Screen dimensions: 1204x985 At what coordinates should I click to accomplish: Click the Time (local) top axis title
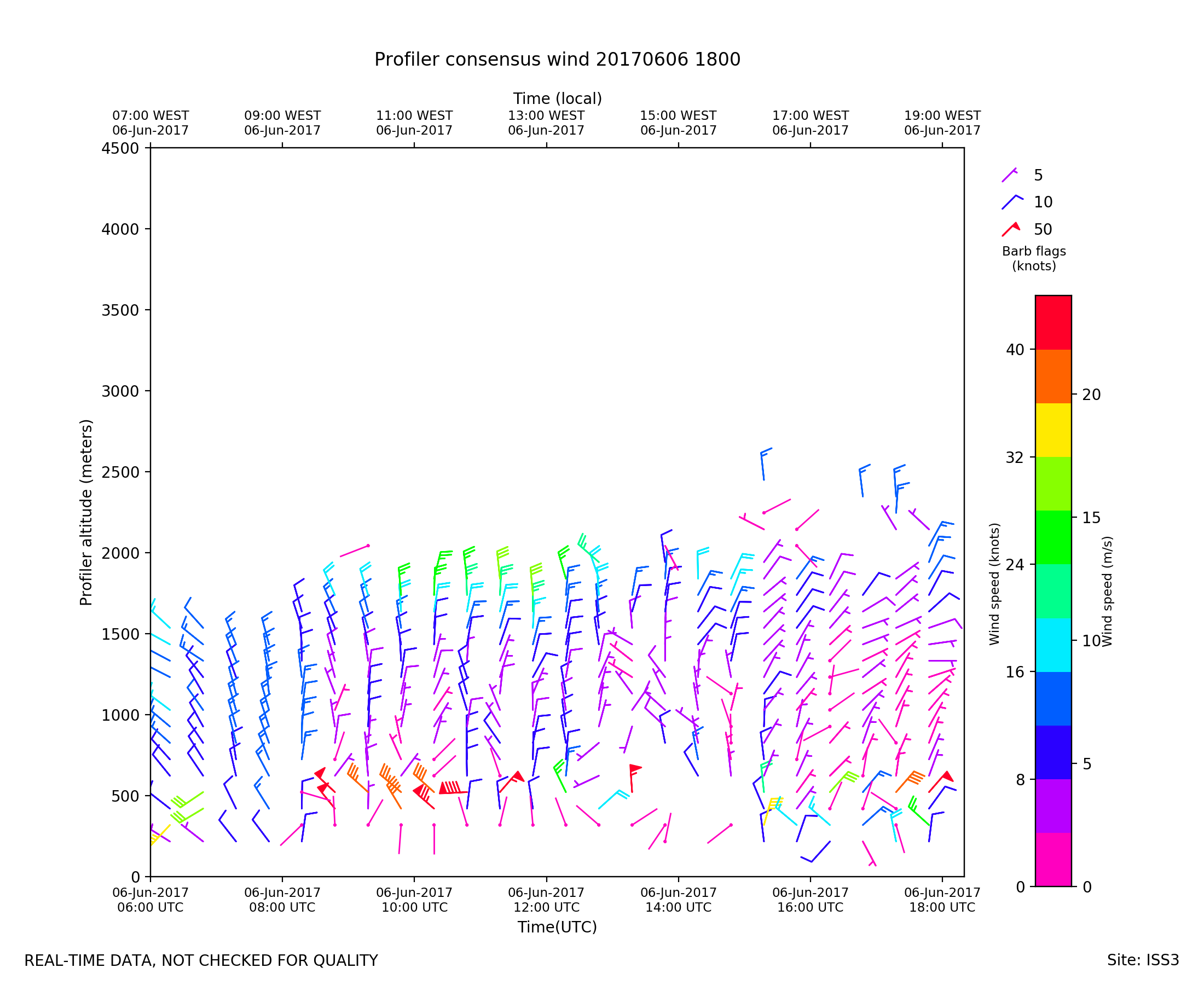557,99
